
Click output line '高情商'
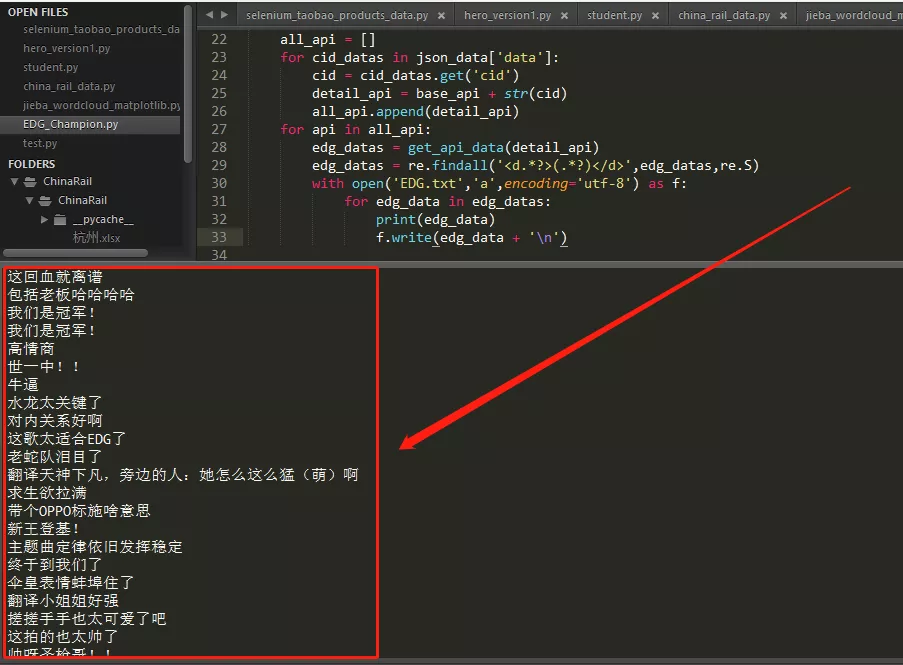(31, 349)
